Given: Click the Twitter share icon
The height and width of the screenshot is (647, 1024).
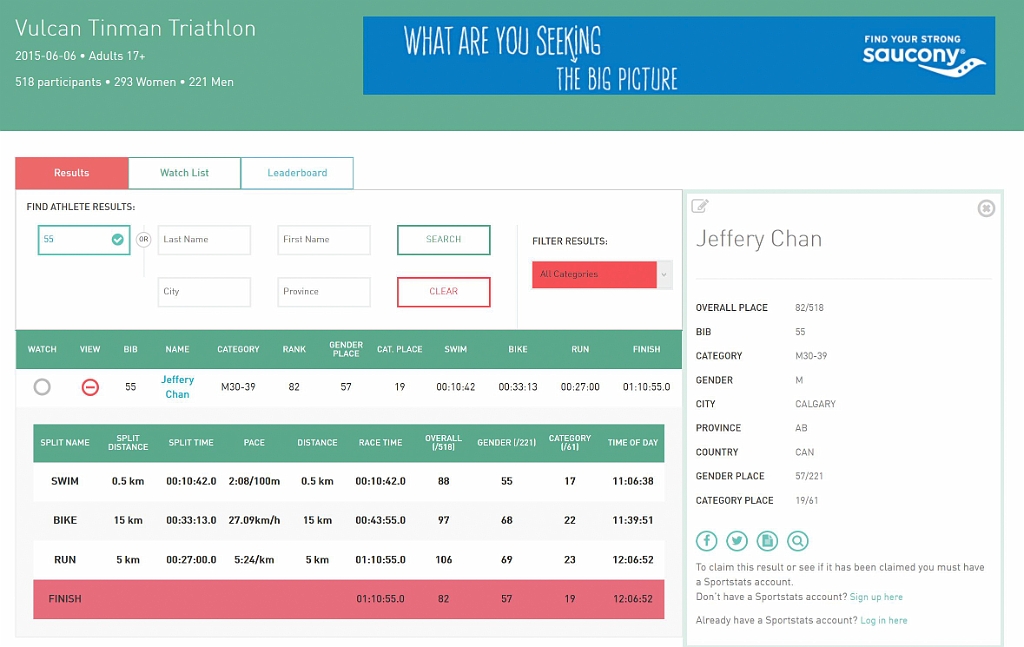Looking at the screenshot, I should point(737,541).
